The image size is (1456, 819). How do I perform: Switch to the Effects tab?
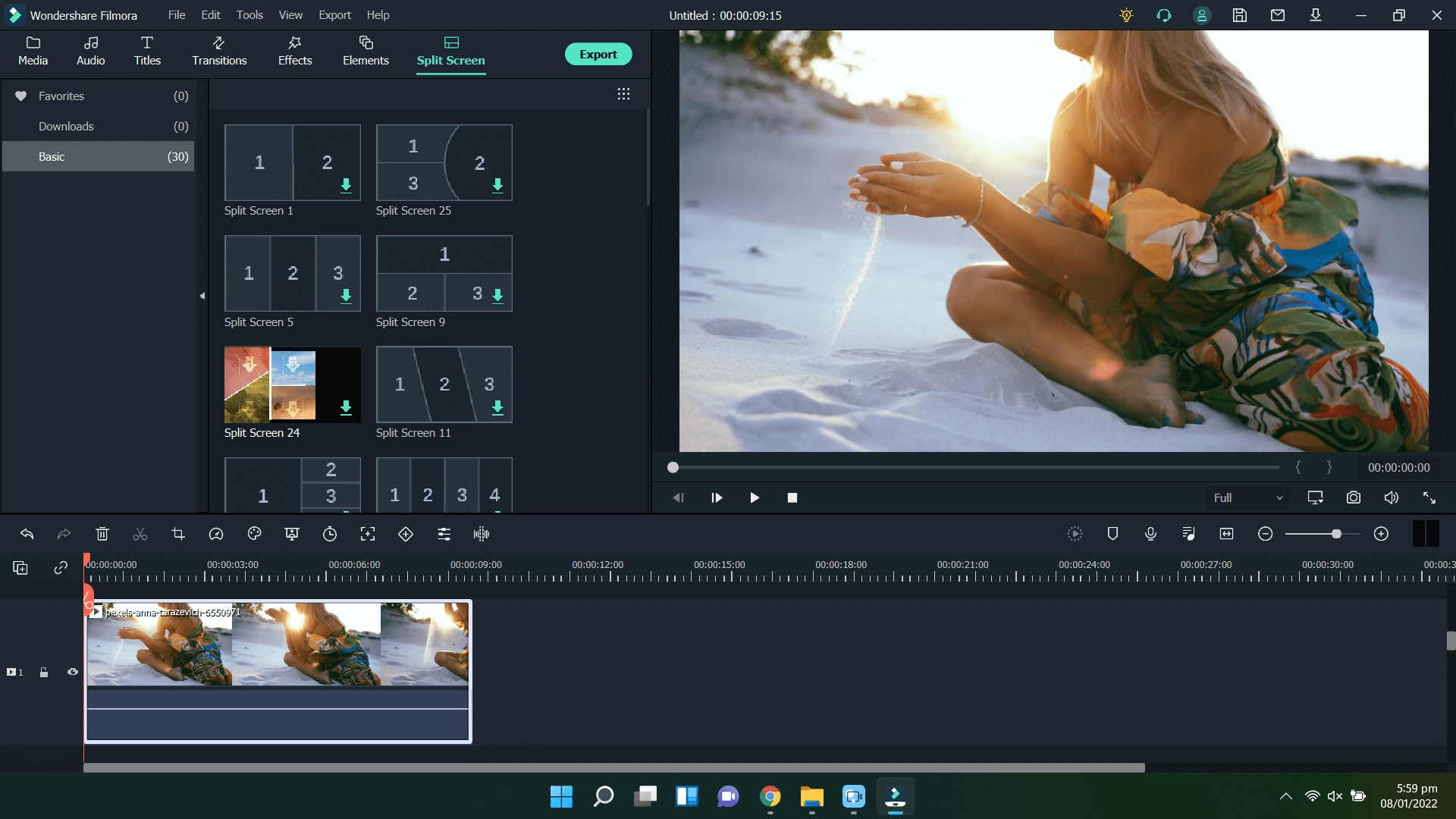click(295, 52)
